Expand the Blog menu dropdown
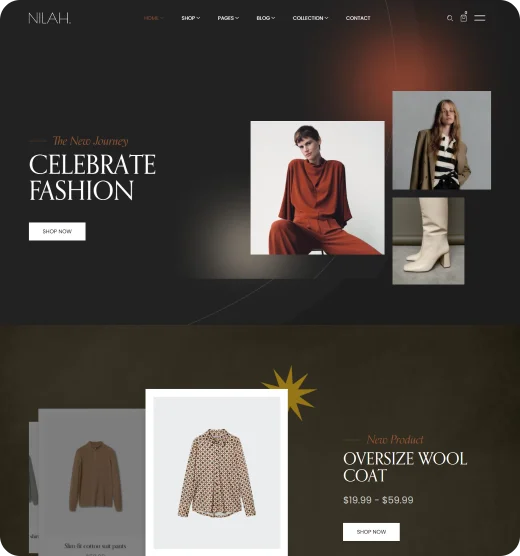Viewport: 520px width, 556px height. pos(266,18)
